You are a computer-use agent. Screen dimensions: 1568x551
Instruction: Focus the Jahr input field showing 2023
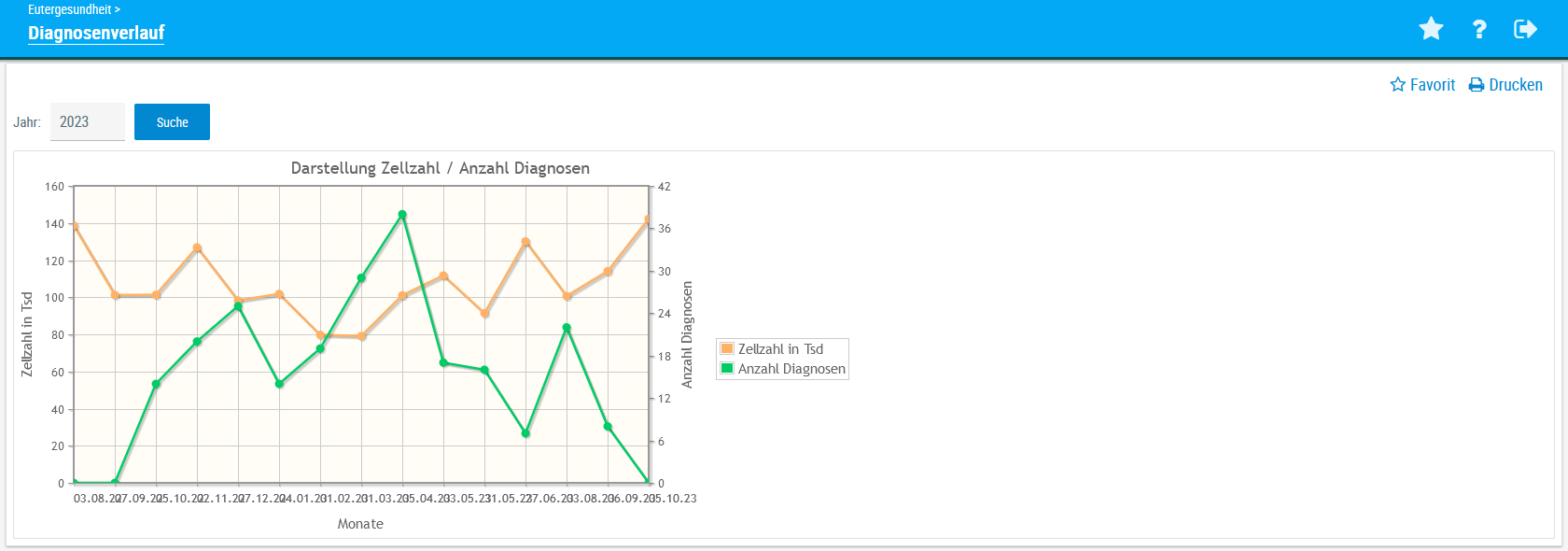coord(87,122)
